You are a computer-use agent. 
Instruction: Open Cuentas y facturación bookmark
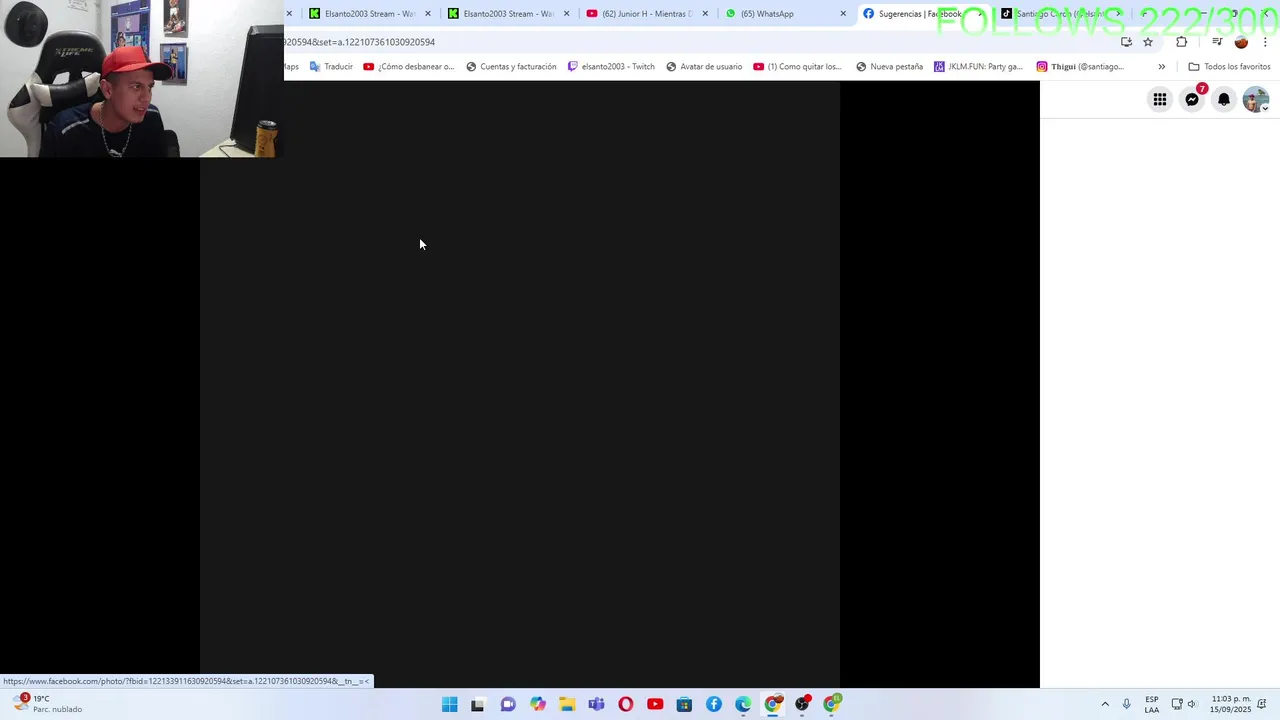tap(511, 67)
